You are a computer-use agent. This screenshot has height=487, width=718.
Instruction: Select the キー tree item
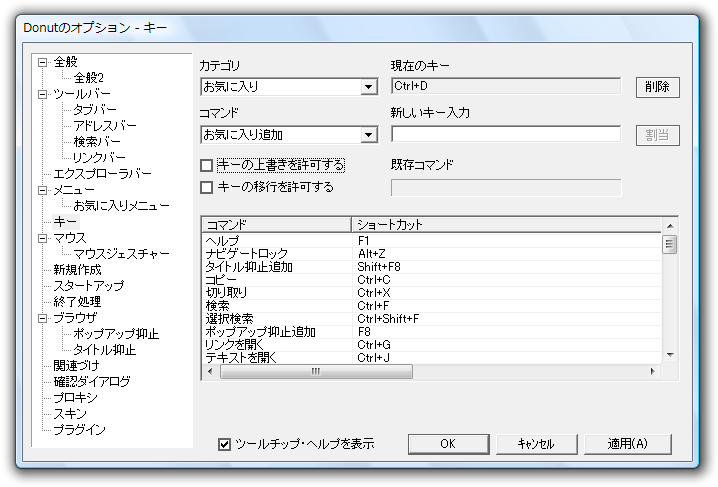click(x=65, y=222)
